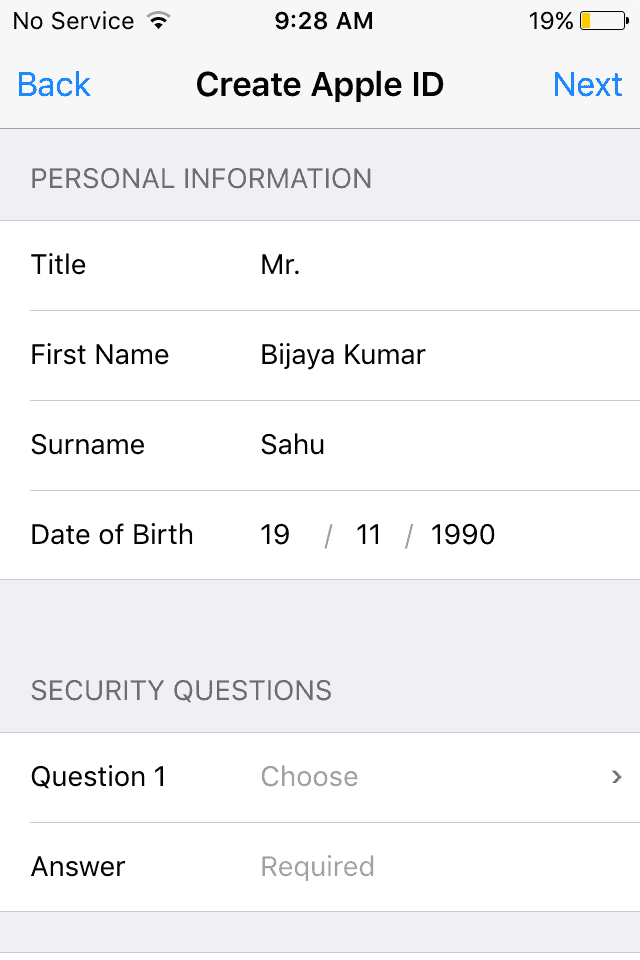The width and height of the screenshot is (640, 960).
Task: Proceed with the Next button
Action: [x=587, y=84]
